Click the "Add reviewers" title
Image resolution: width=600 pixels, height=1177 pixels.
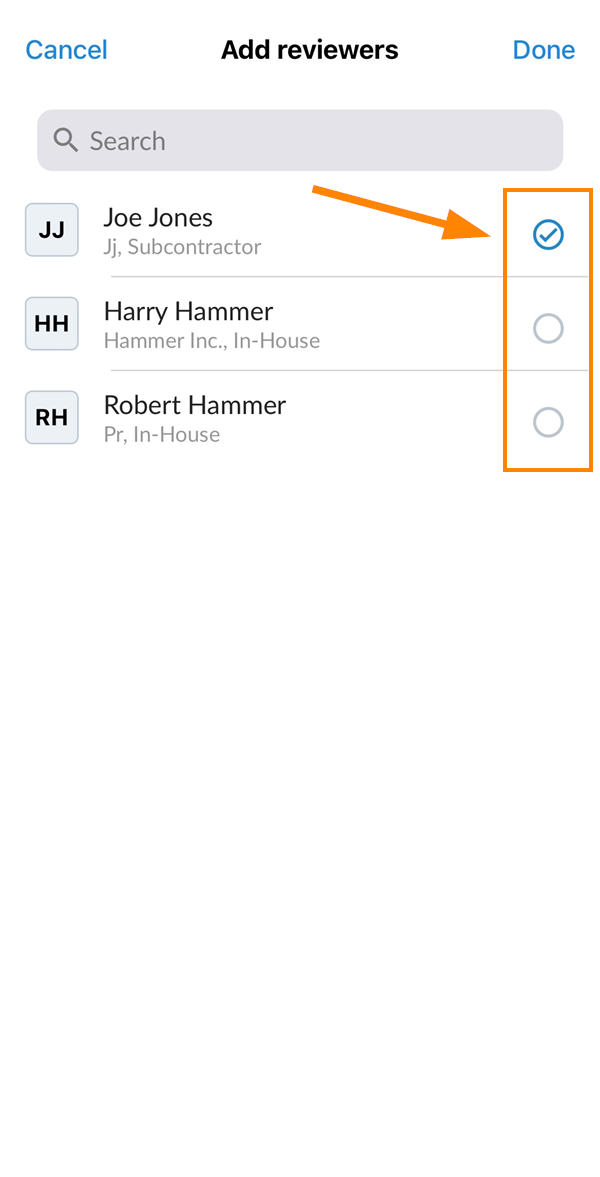(x=309, y=50)
